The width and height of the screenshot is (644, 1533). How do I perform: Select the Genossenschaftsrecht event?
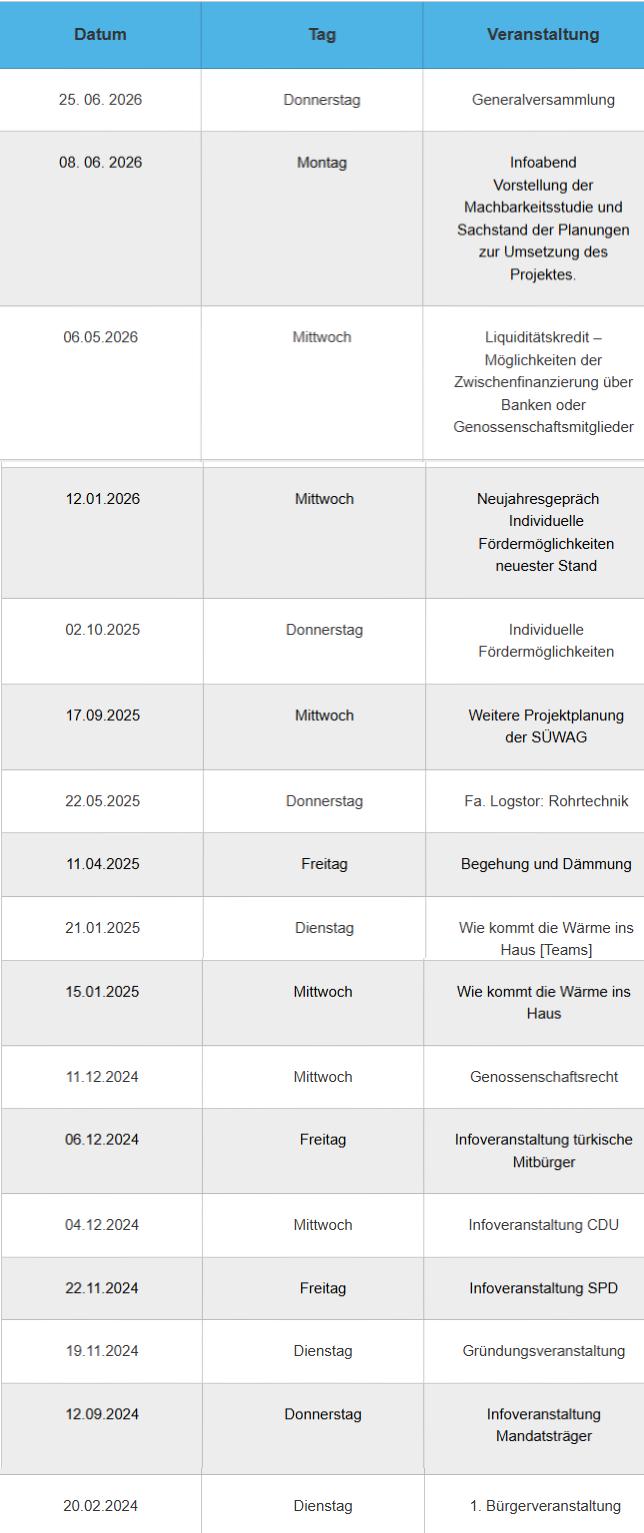click(544, 1077)
